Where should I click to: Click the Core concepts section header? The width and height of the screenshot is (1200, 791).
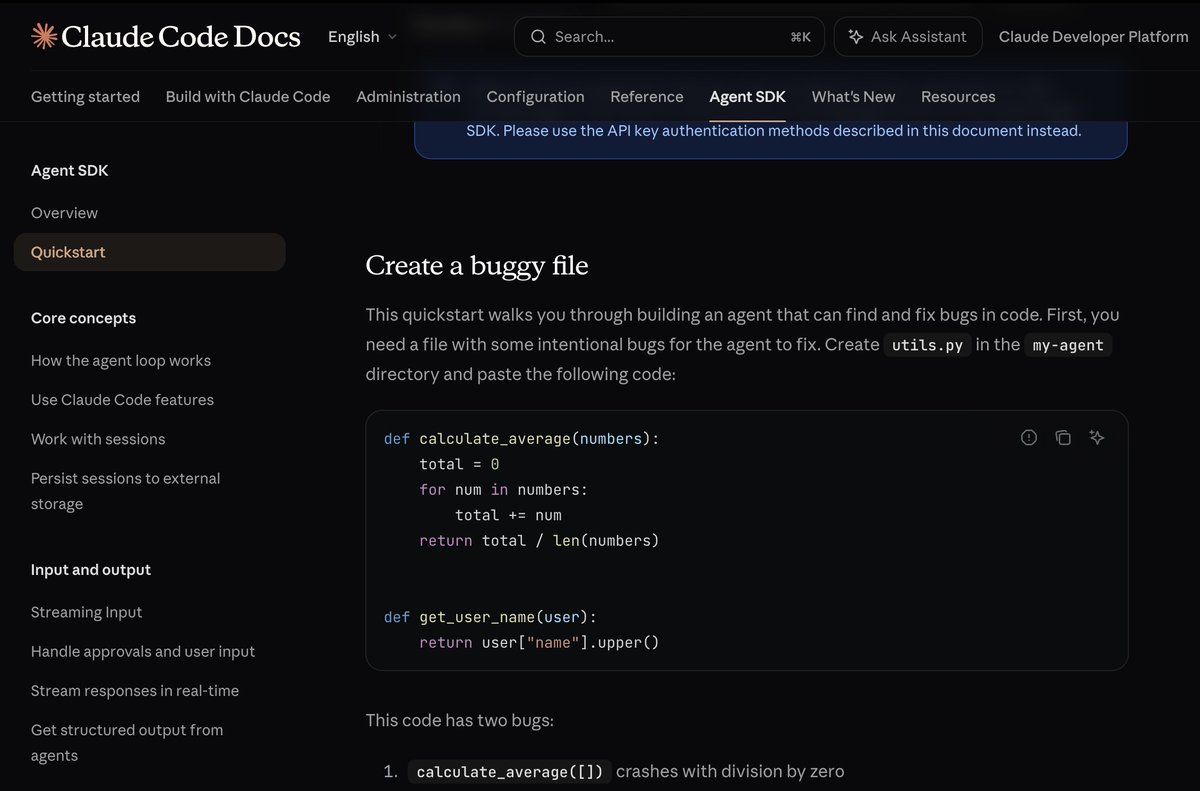tap(83, 318)
